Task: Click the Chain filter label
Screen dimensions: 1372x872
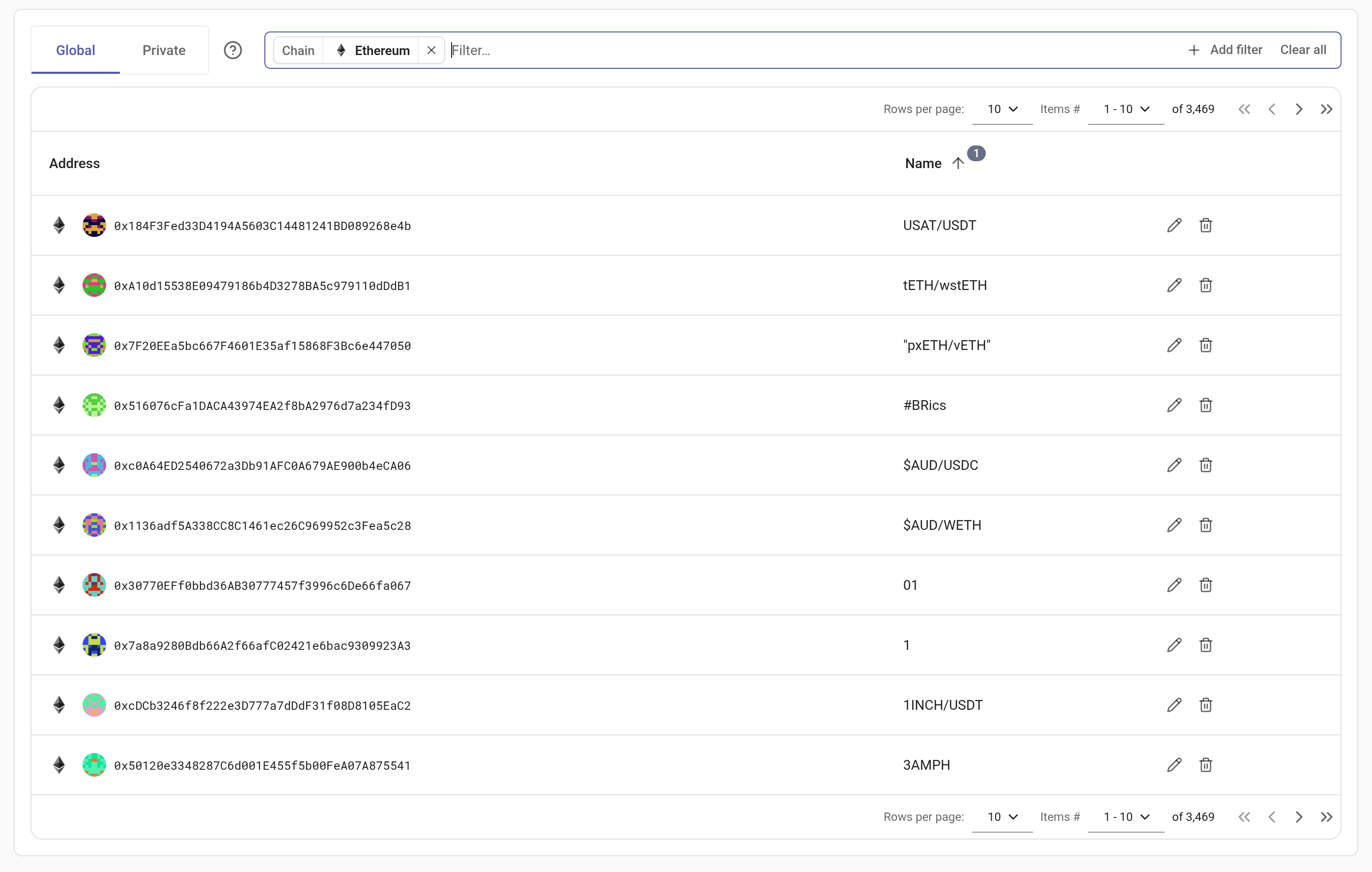Action: (x=298, y=50)
